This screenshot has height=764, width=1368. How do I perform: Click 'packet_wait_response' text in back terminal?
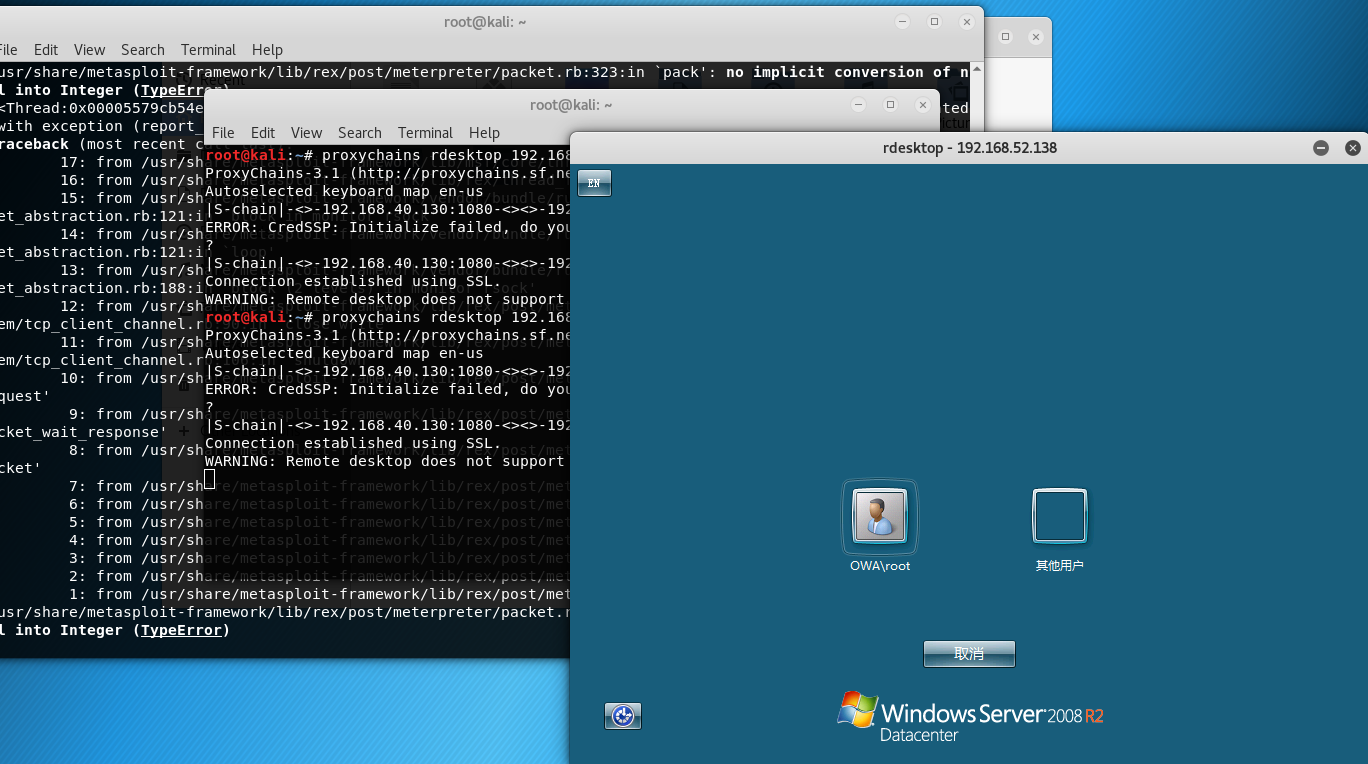pos(82,432)
